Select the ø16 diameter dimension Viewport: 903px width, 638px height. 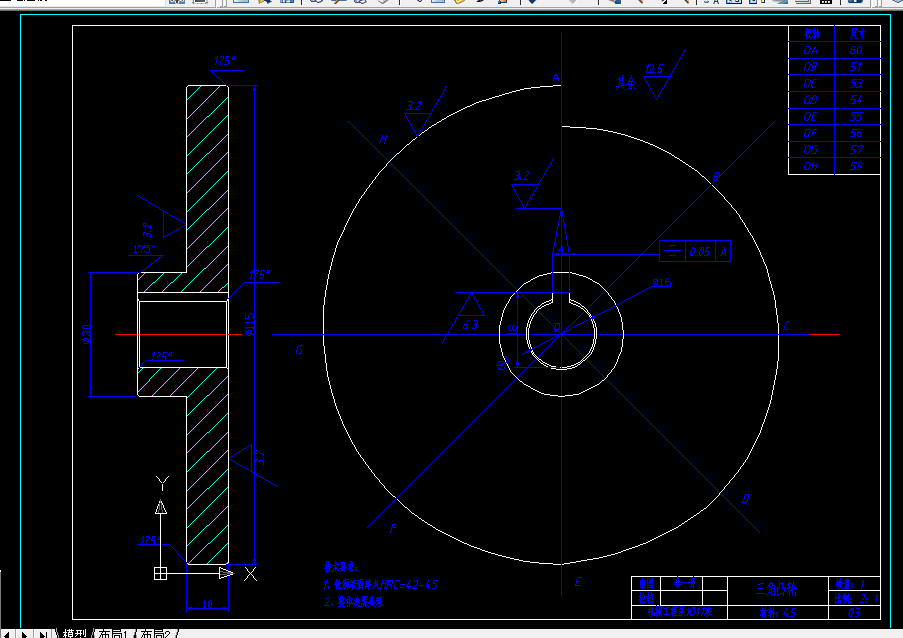(662, 282)
